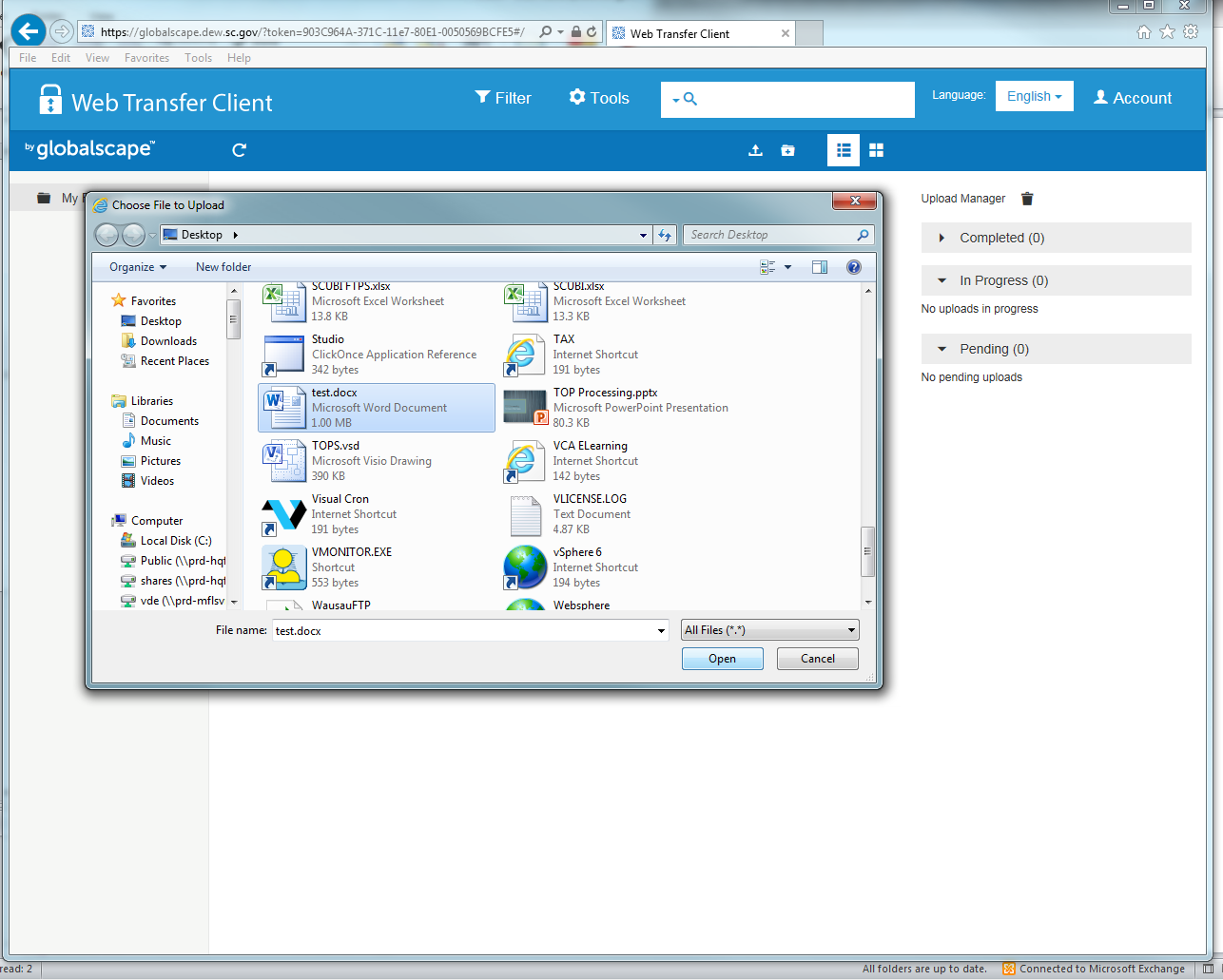Image resolution: width=1223 pixels, height=980 pixels.
Task: Cancel the file upload dialog
Action: click(817, 659)
